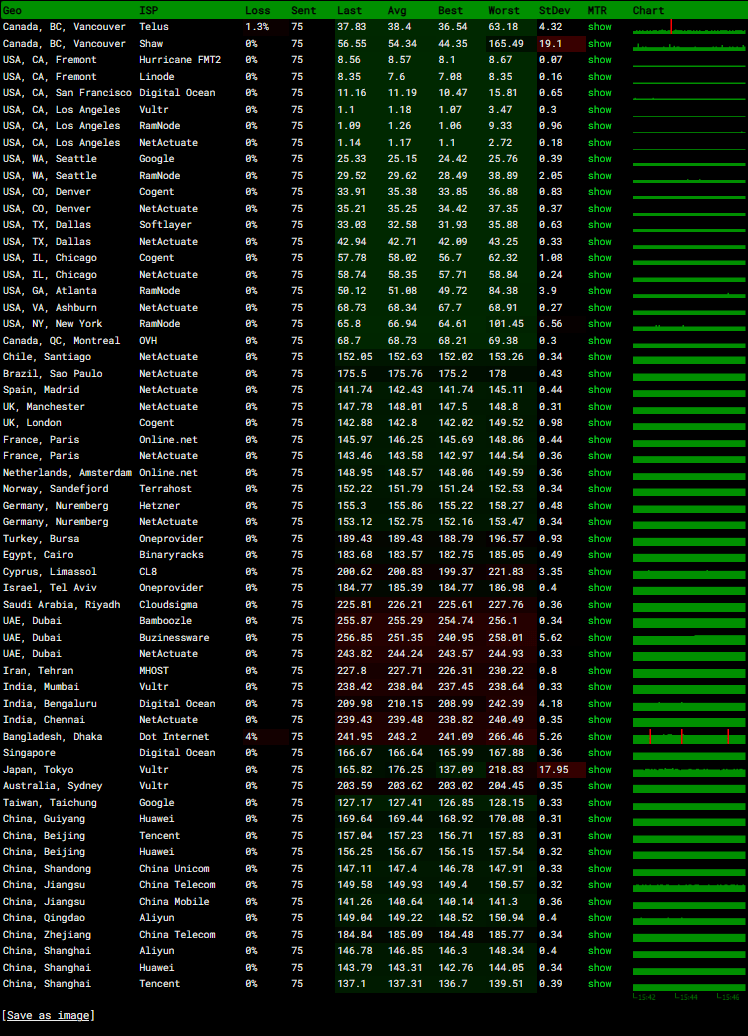Viewport: 748px width, 1036px height.
Task: Open the Save as image link
Action: [48, 1016]
